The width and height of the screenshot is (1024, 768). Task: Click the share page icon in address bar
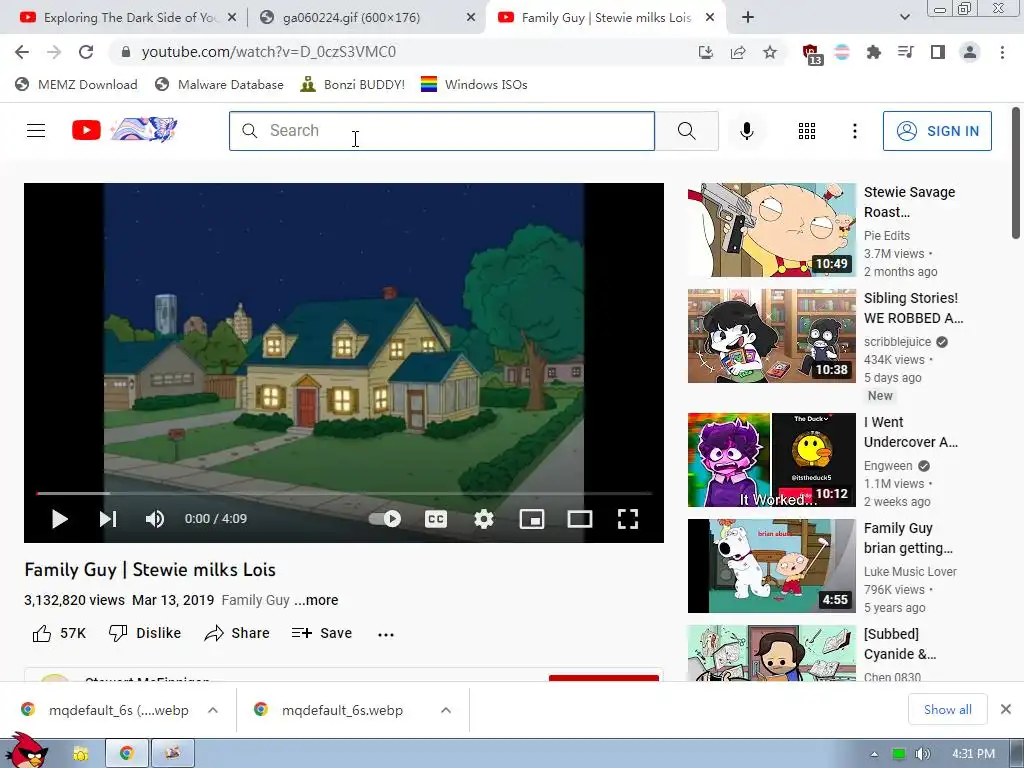click(x=738, y=52)
